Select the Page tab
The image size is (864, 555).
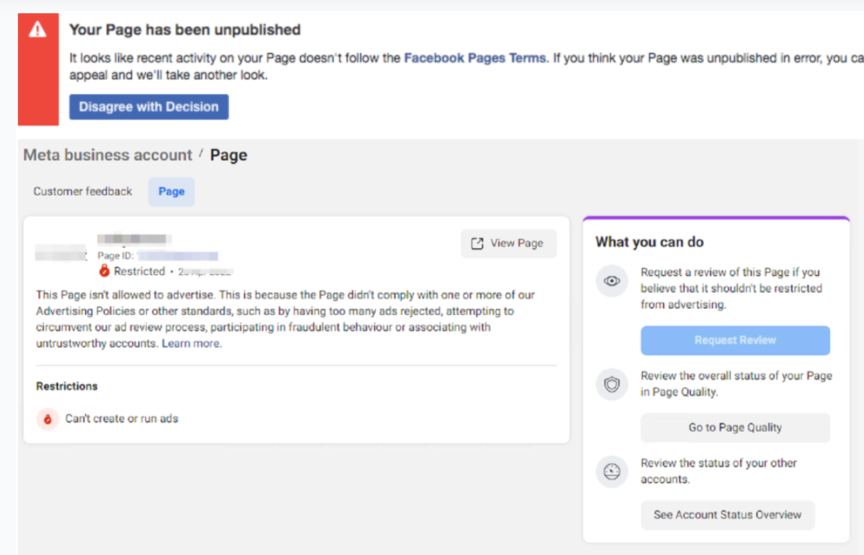[x=171, y=191]
